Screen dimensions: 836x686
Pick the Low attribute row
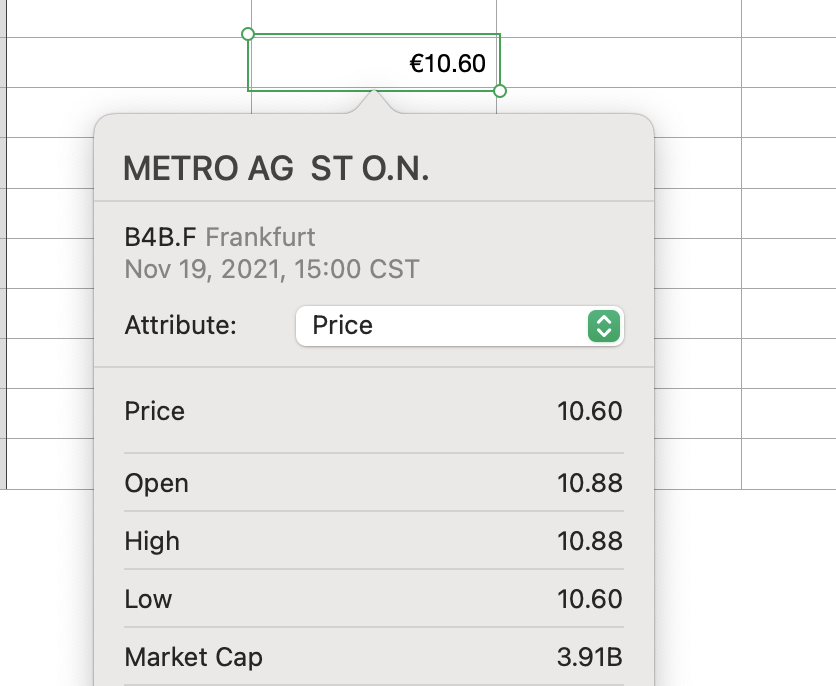[x=373, y=599]
